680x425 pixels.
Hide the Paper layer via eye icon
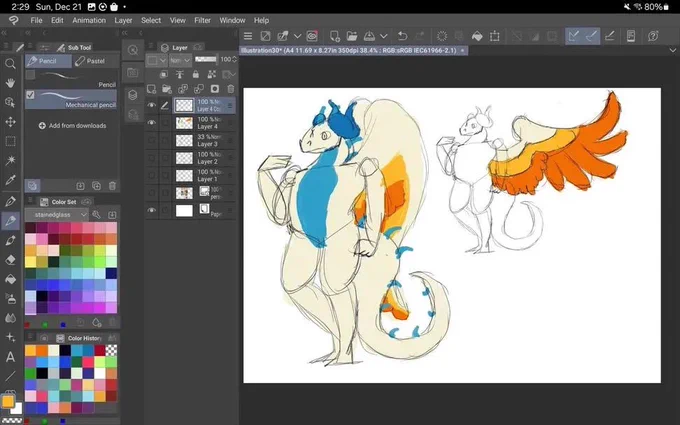(x=151, y=210)
